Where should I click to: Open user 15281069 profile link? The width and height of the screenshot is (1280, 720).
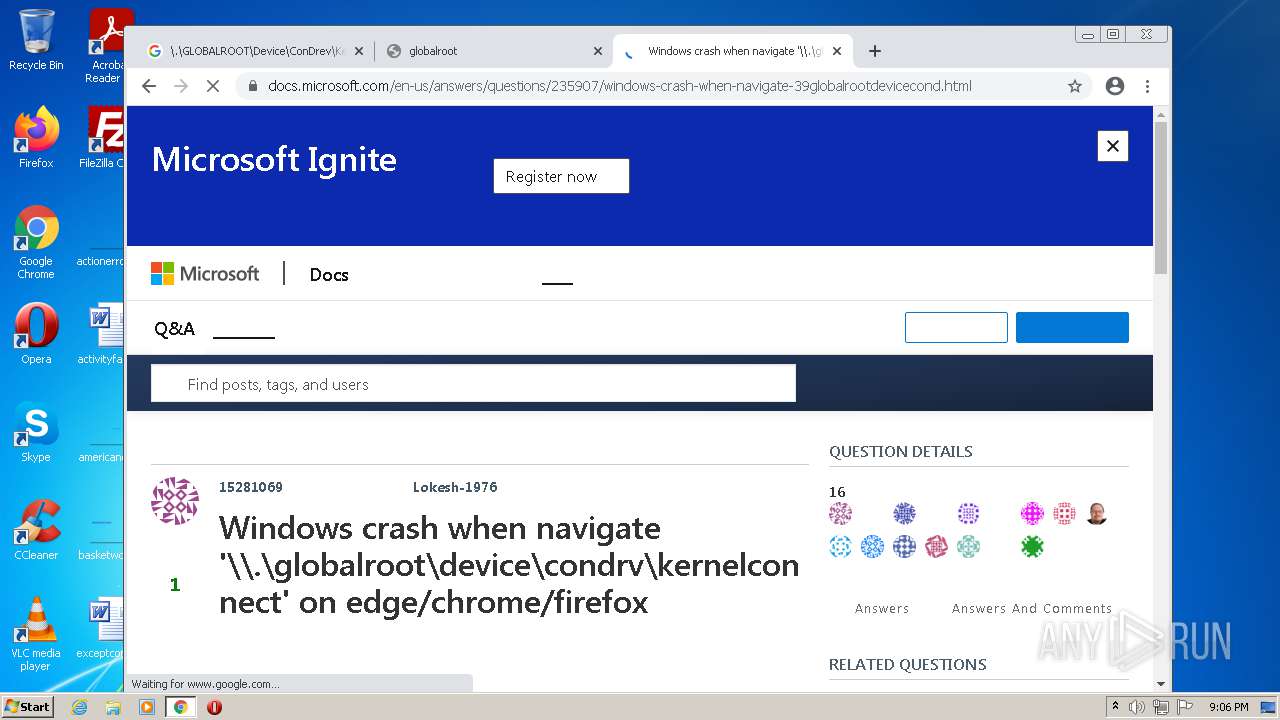pyautogui.click(x=251, y=487)
